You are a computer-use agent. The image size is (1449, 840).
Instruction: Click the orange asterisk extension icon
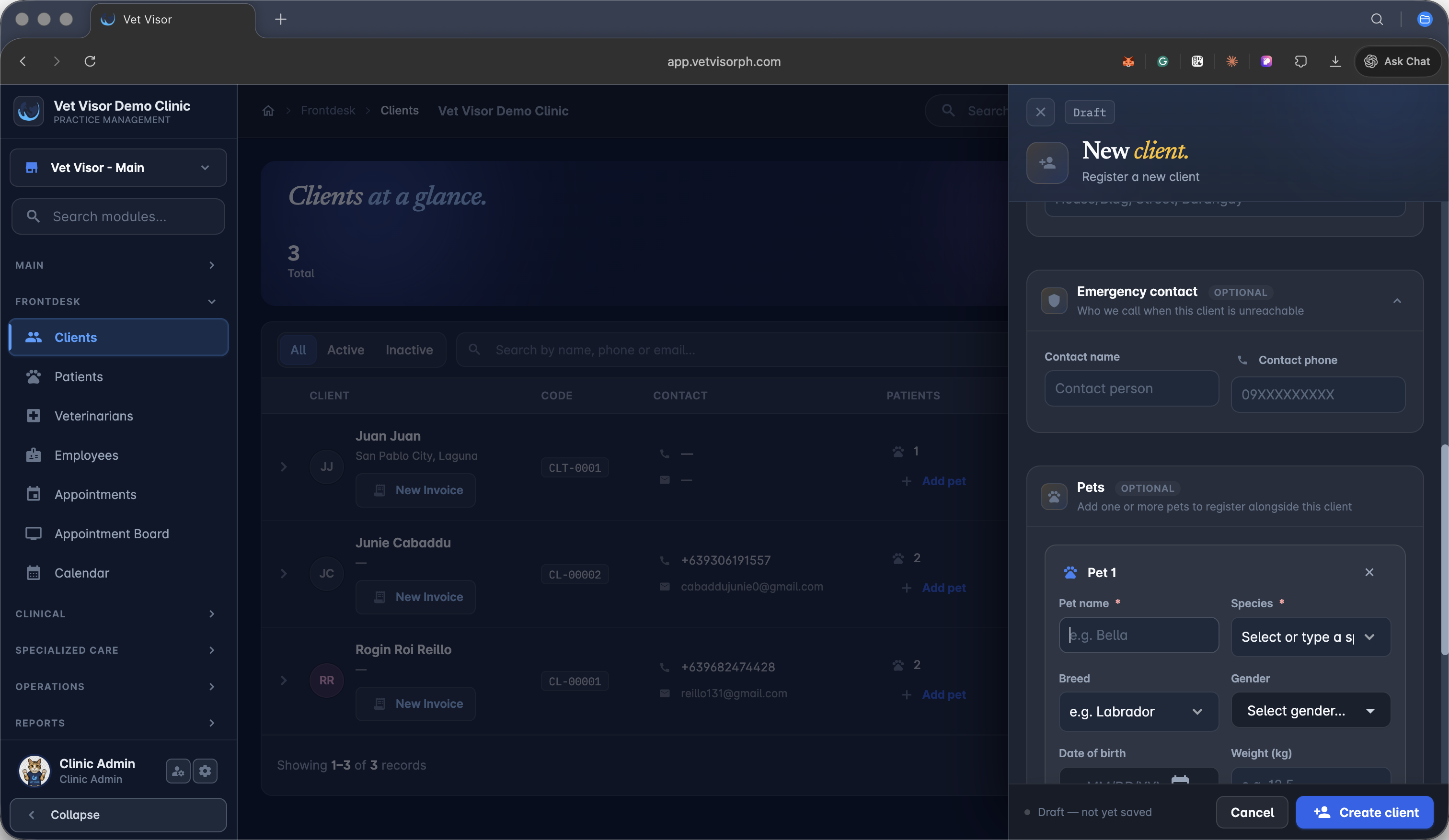1231,61
